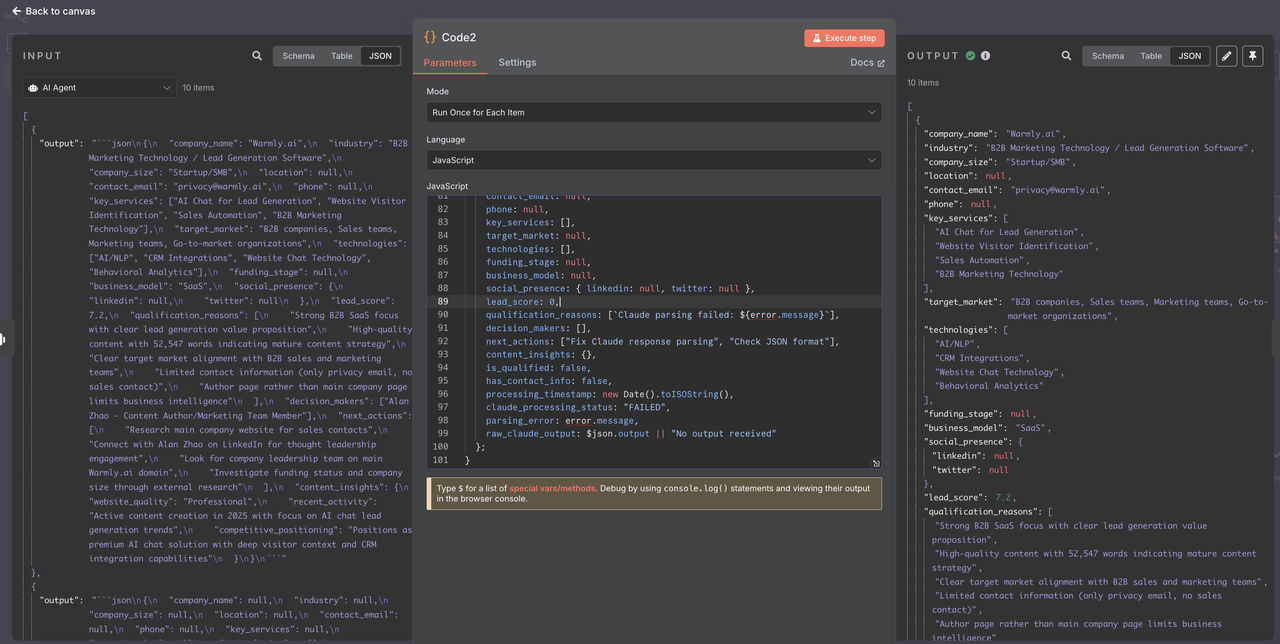
Task: Click inside the JavaScript code editor
Action: point(654,332)
